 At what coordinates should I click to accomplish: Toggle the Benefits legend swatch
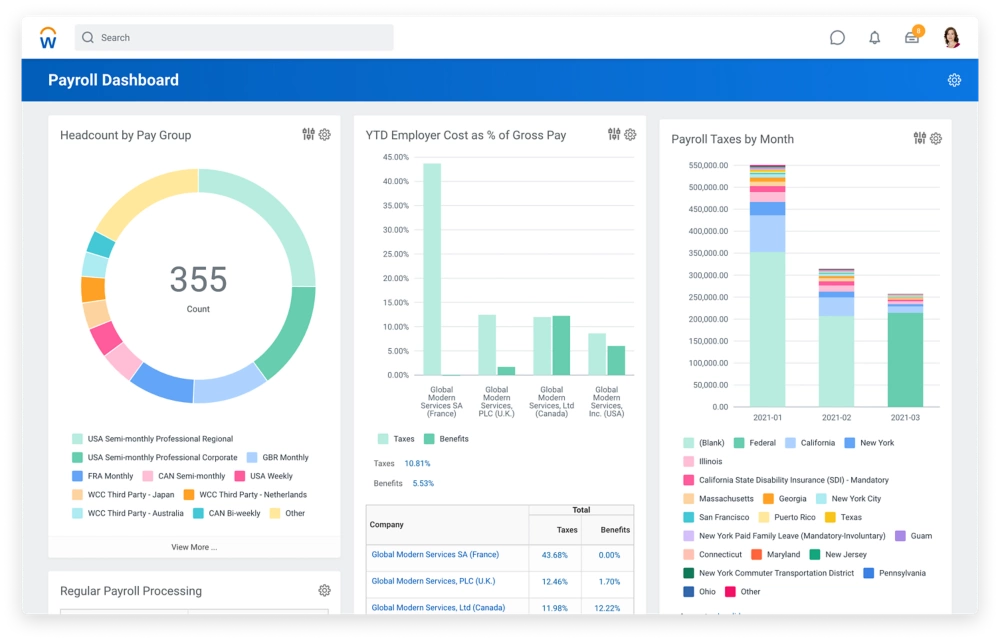coord(429,439)
